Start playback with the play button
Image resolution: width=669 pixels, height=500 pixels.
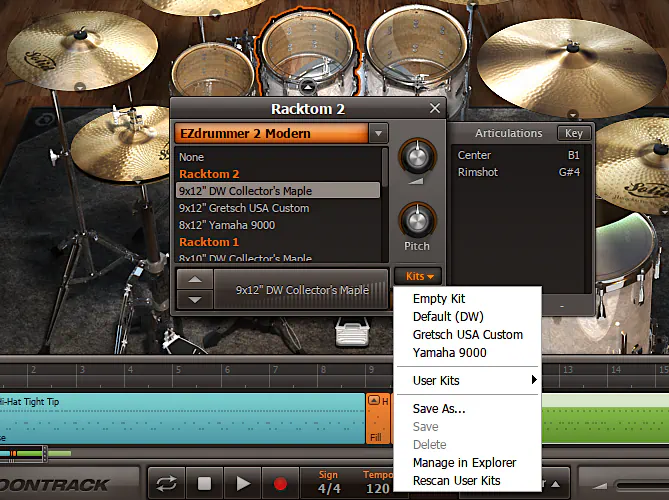(243, 484)
